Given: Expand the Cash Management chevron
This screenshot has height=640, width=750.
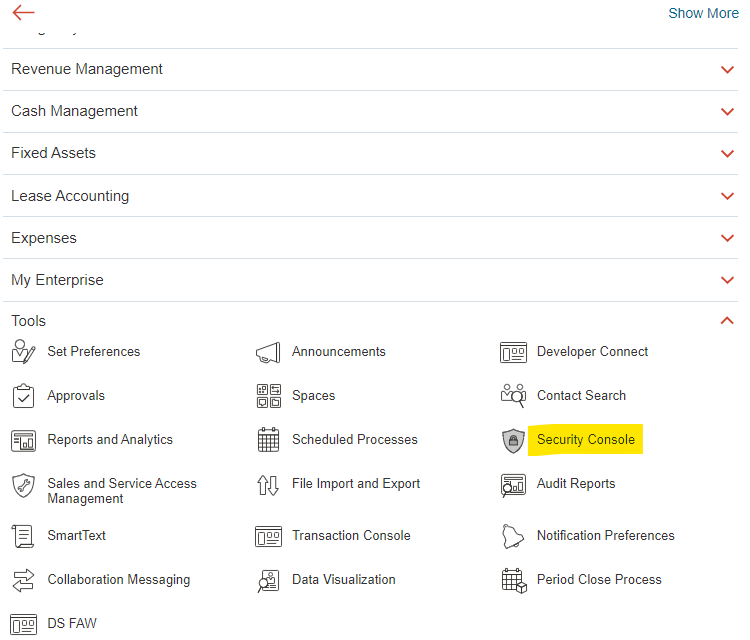Looking at the screenshot, I should pyautogui.click(x=727, y=112).
